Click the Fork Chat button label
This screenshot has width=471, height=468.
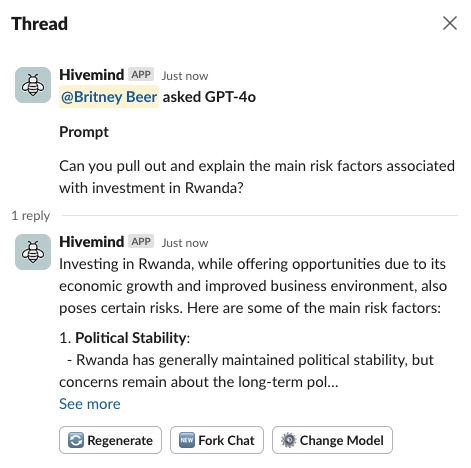(x=226, y=440)
